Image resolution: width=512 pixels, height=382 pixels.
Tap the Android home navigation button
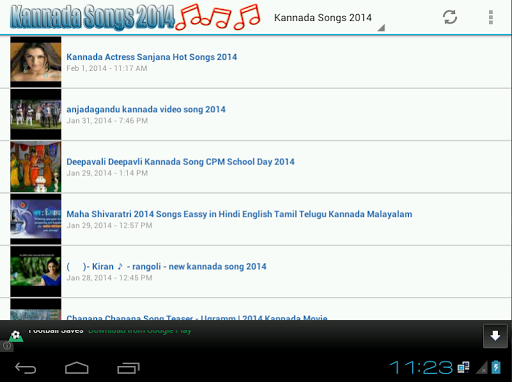pyautogui.click(x=77, y=368)
